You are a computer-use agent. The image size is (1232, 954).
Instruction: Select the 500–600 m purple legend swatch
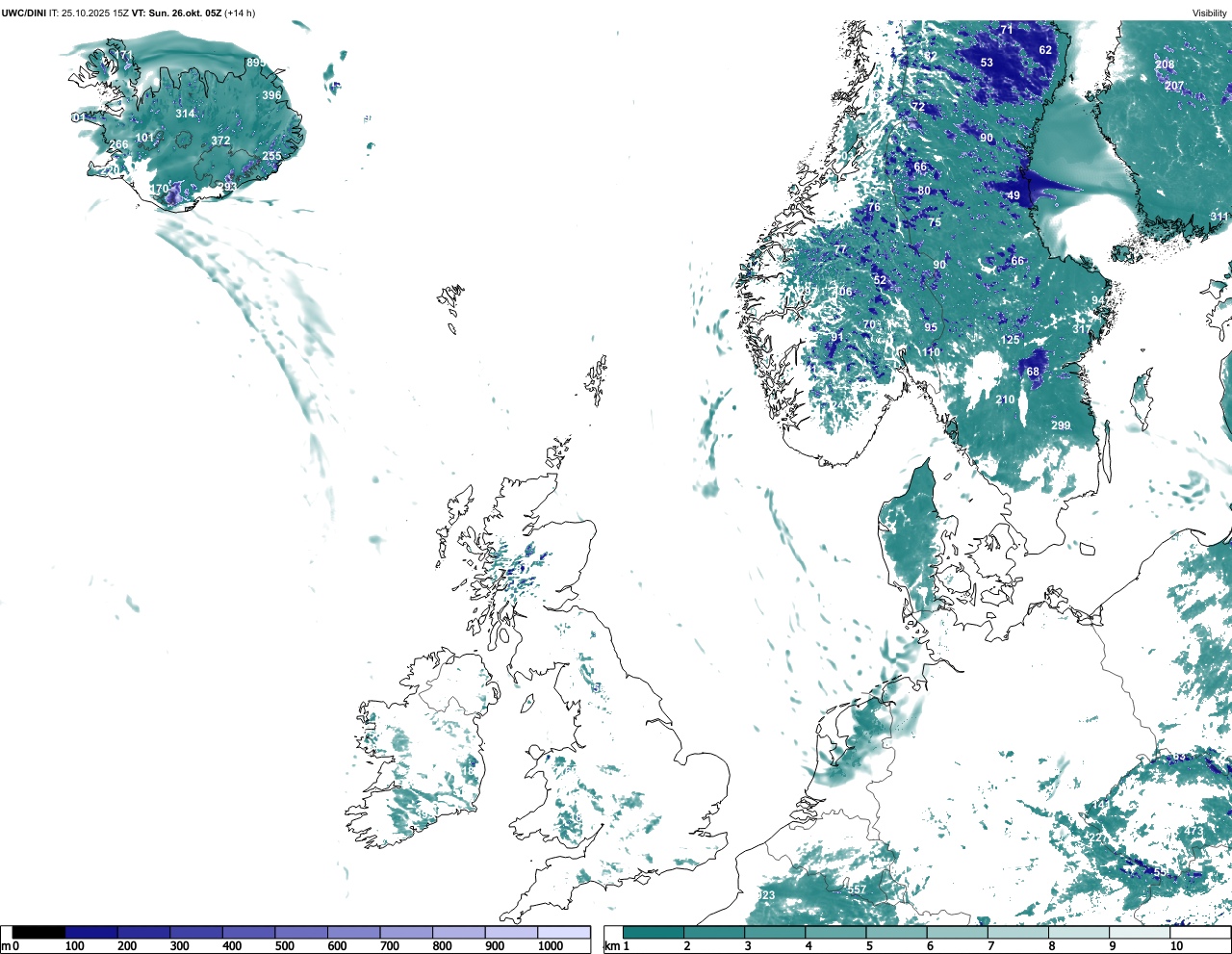pos(301,932)
